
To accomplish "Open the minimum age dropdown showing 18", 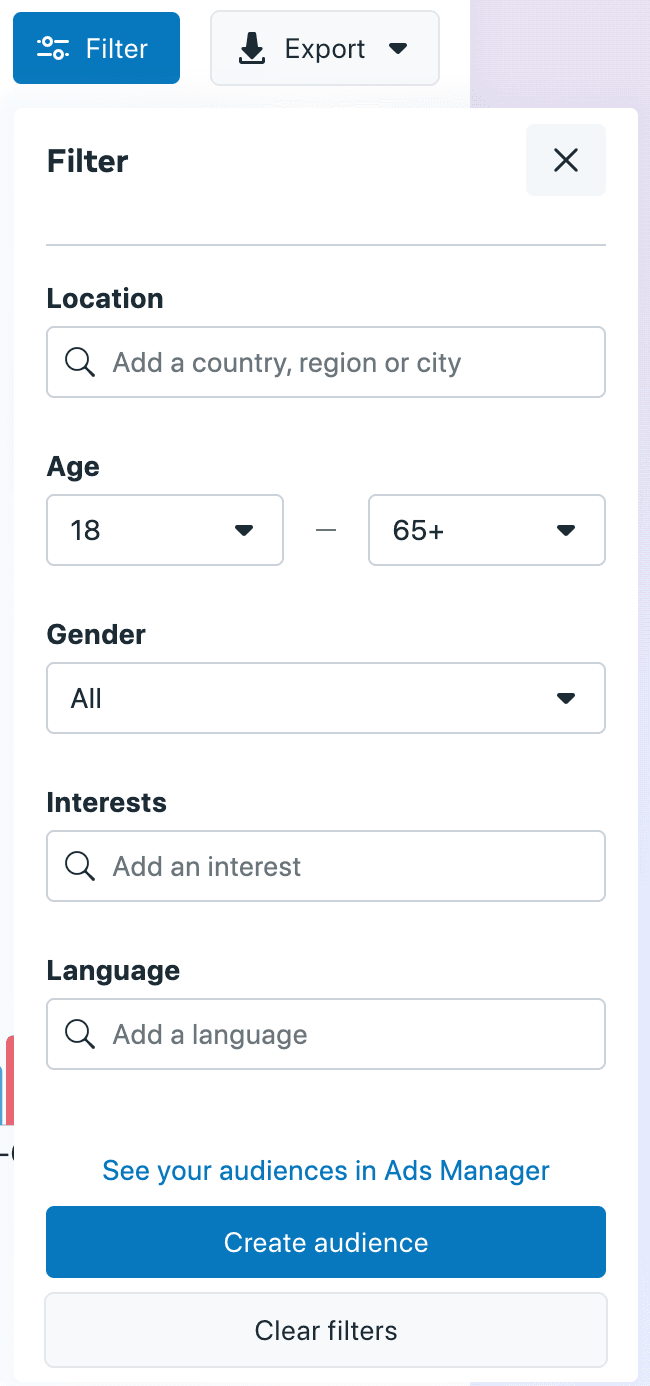I will click(165, 530).
